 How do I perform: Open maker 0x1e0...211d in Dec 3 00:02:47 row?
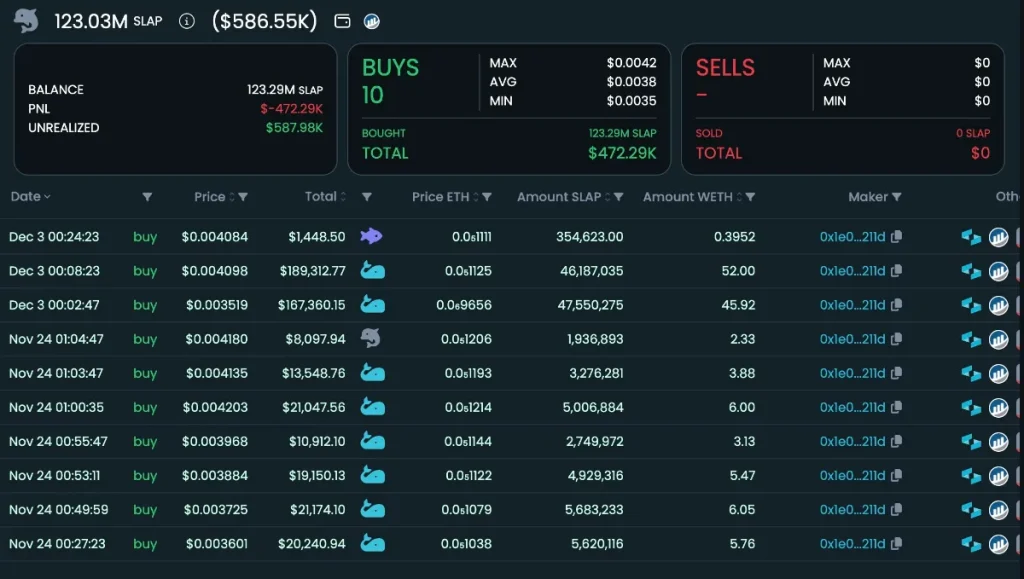(x=852, y=305)
